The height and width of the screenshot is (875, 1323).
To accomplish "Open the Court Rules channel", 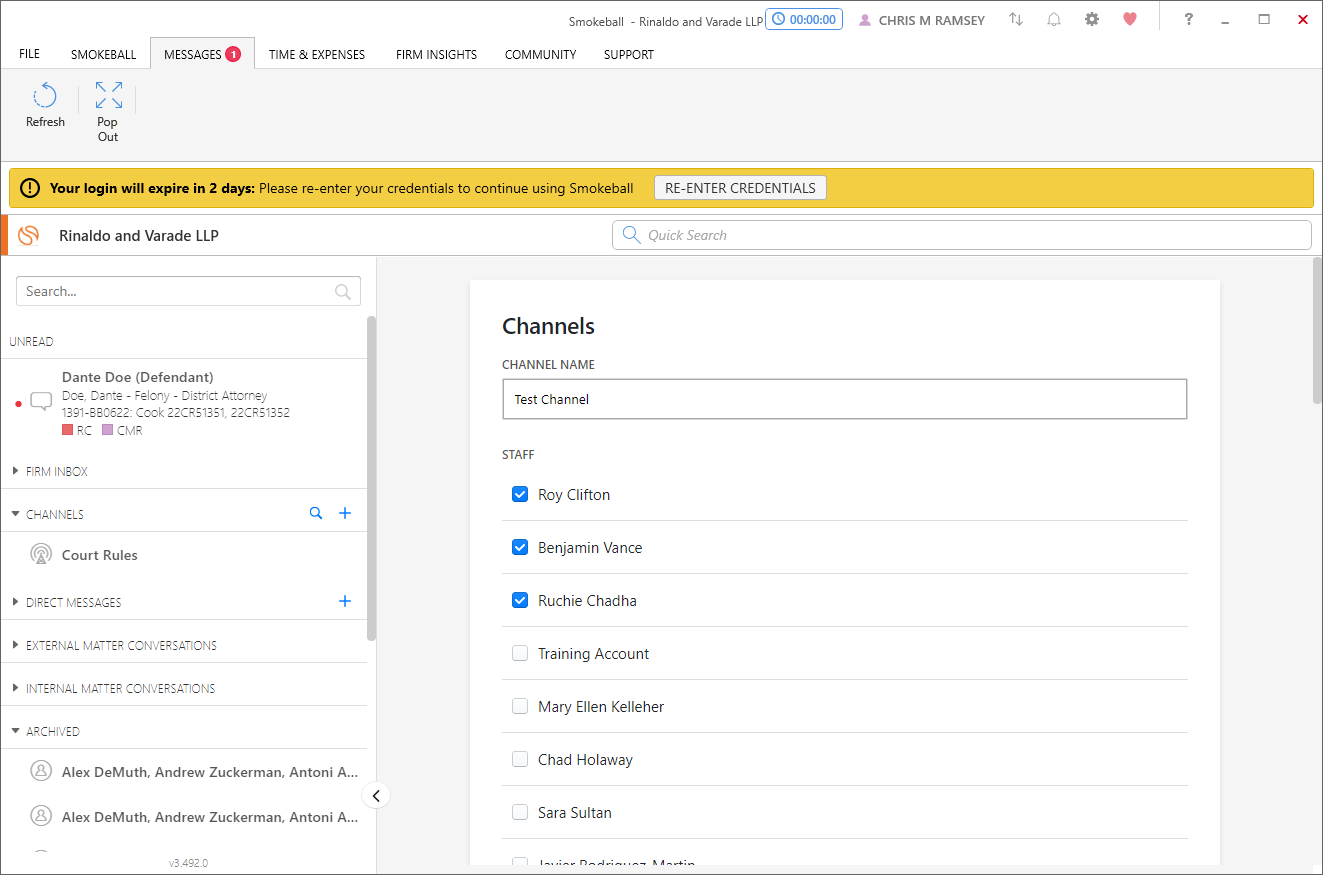I will (100, 555).
